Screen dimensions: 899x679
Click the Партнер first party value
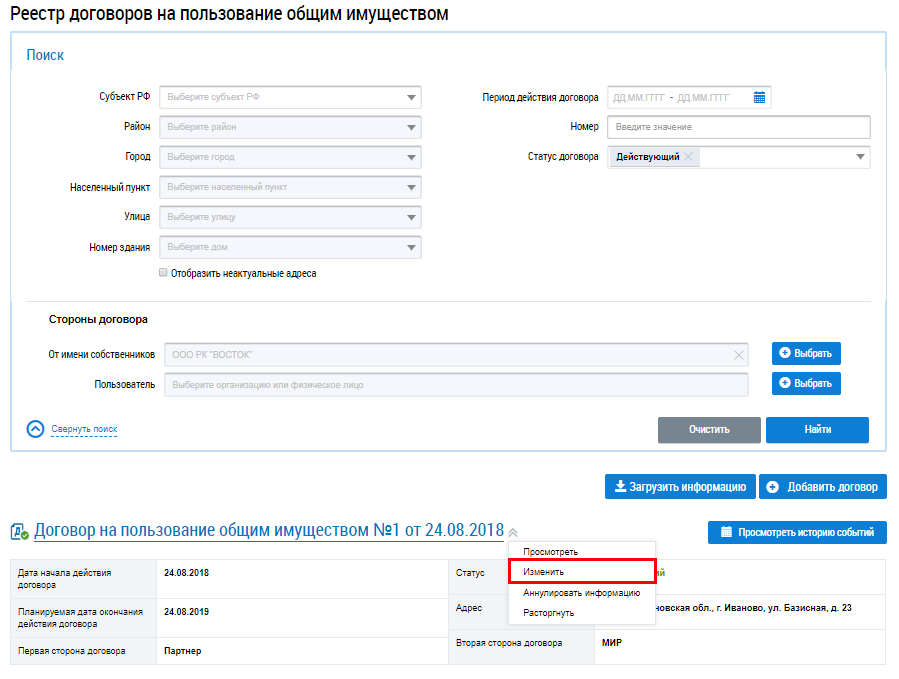182,651
